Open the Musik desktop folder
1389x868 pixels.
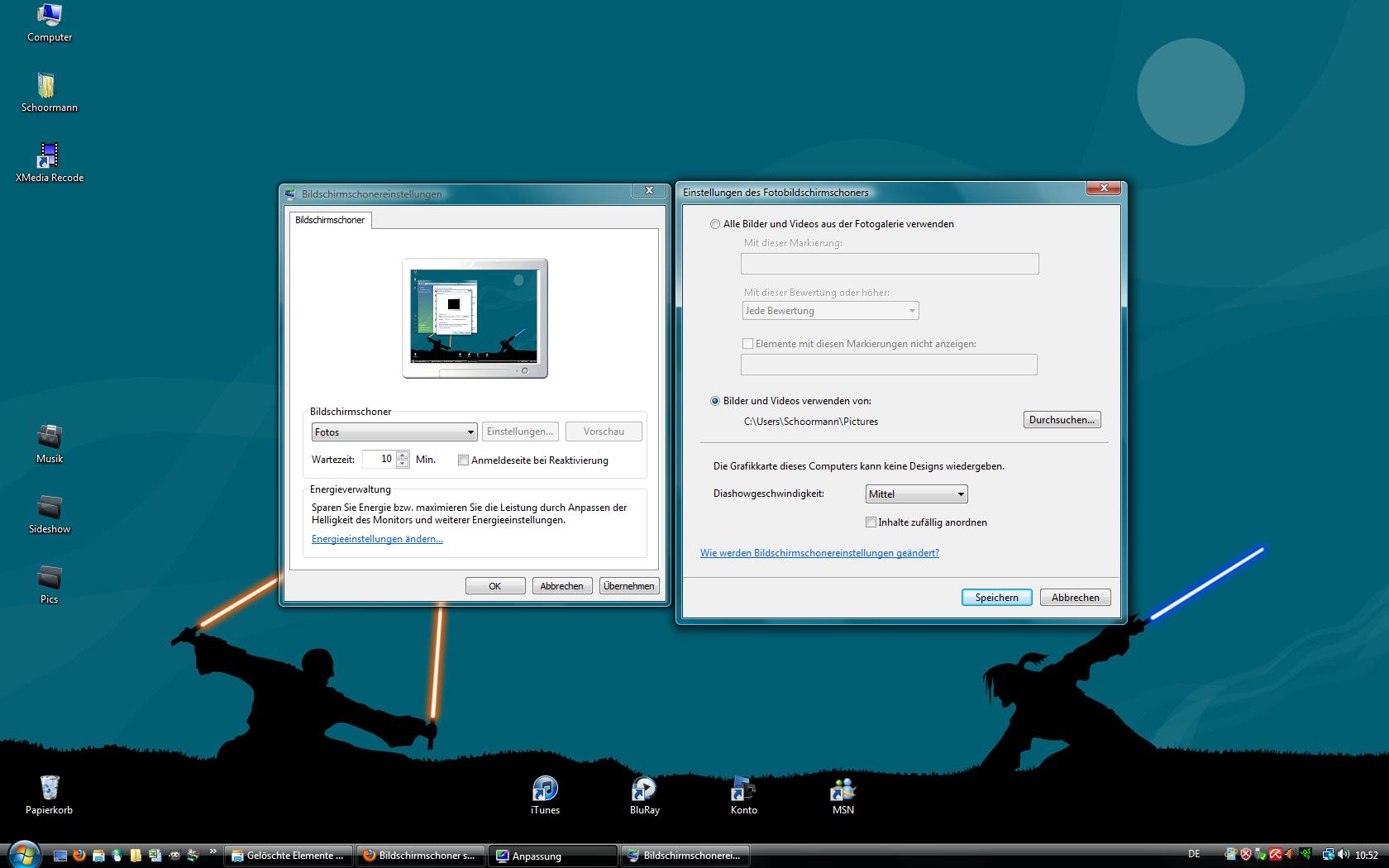tap(50, 444)
